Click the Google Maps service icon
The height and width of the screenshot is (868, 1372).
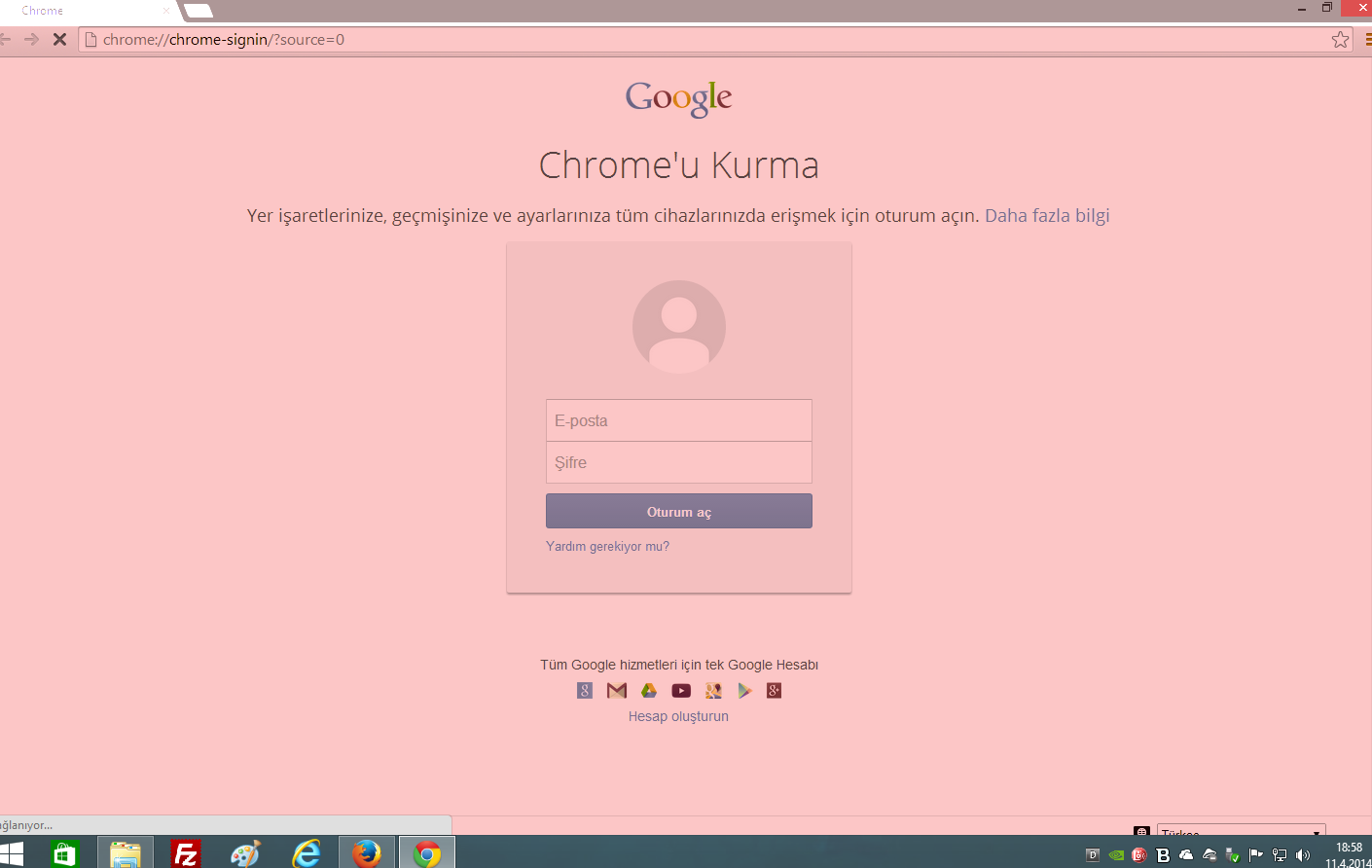[x=713, y=690]
